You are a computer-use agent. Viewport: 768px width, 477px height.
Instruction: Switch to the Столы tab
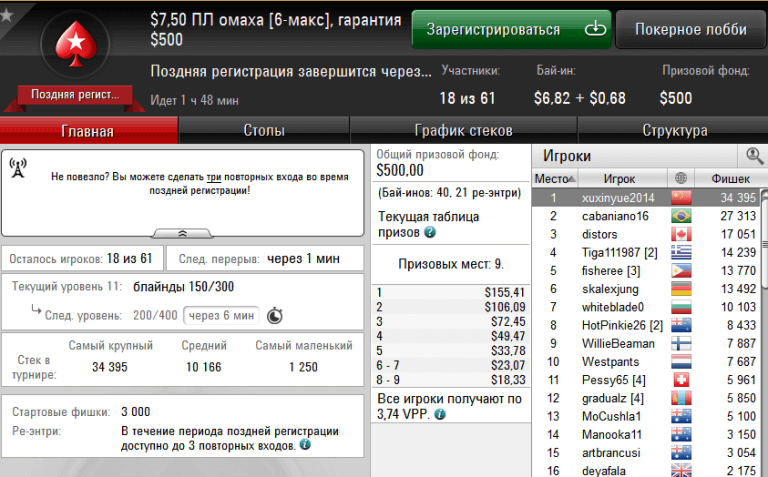point(264,131)
